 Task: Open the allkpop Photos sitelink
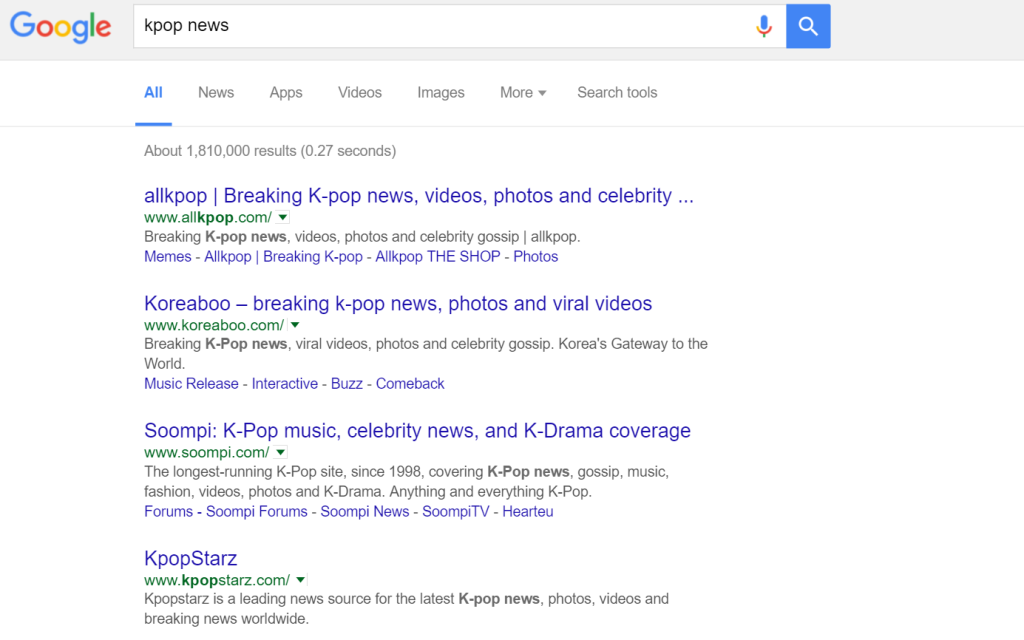pyautogui.click(x=536, y=257)
